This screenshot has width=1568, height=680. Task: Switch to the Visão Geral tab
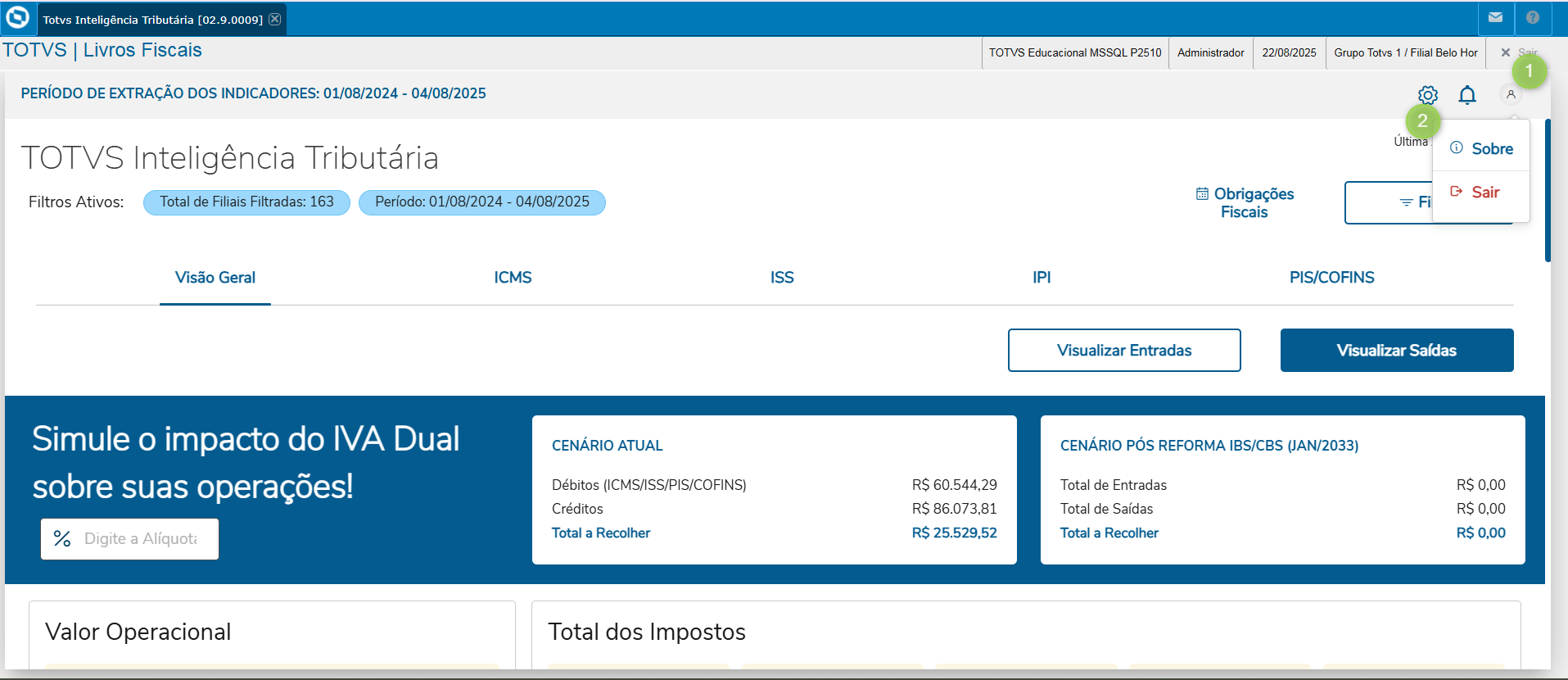pyautogui.click(x=215, y=278)
